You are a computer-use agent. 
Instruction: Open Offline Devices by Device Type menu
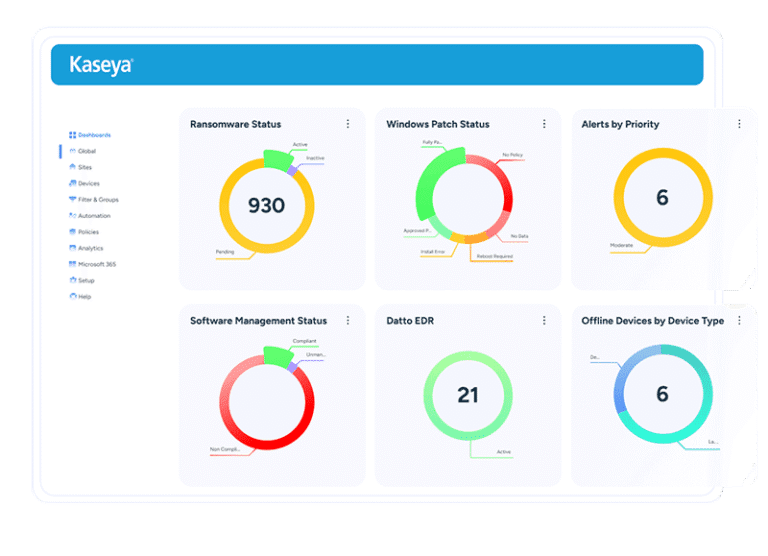[739, 320]
